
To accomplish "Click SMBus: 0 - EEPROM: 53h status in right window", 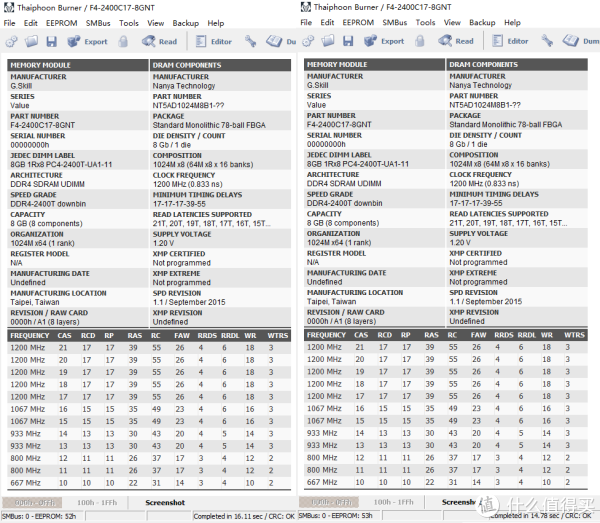I will [335, 516].
